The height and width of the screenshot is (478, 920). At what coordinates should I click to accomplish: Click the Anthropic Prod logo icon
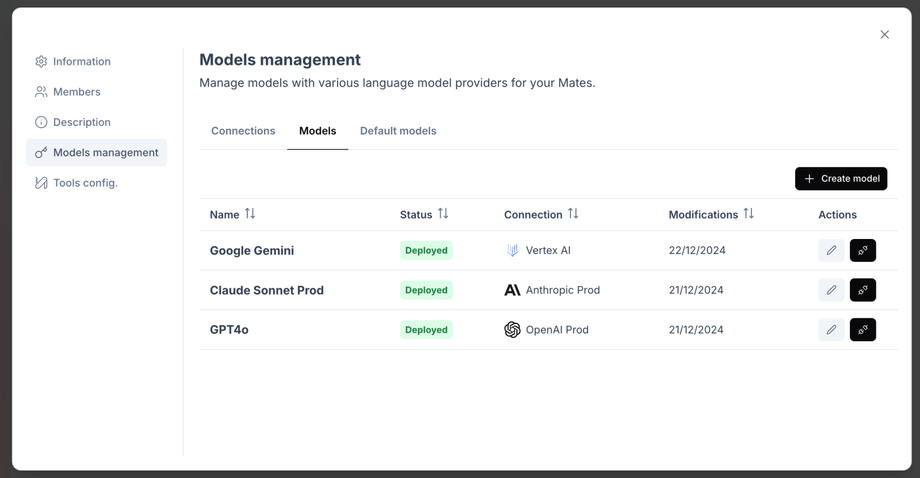(x=512, y=290)
